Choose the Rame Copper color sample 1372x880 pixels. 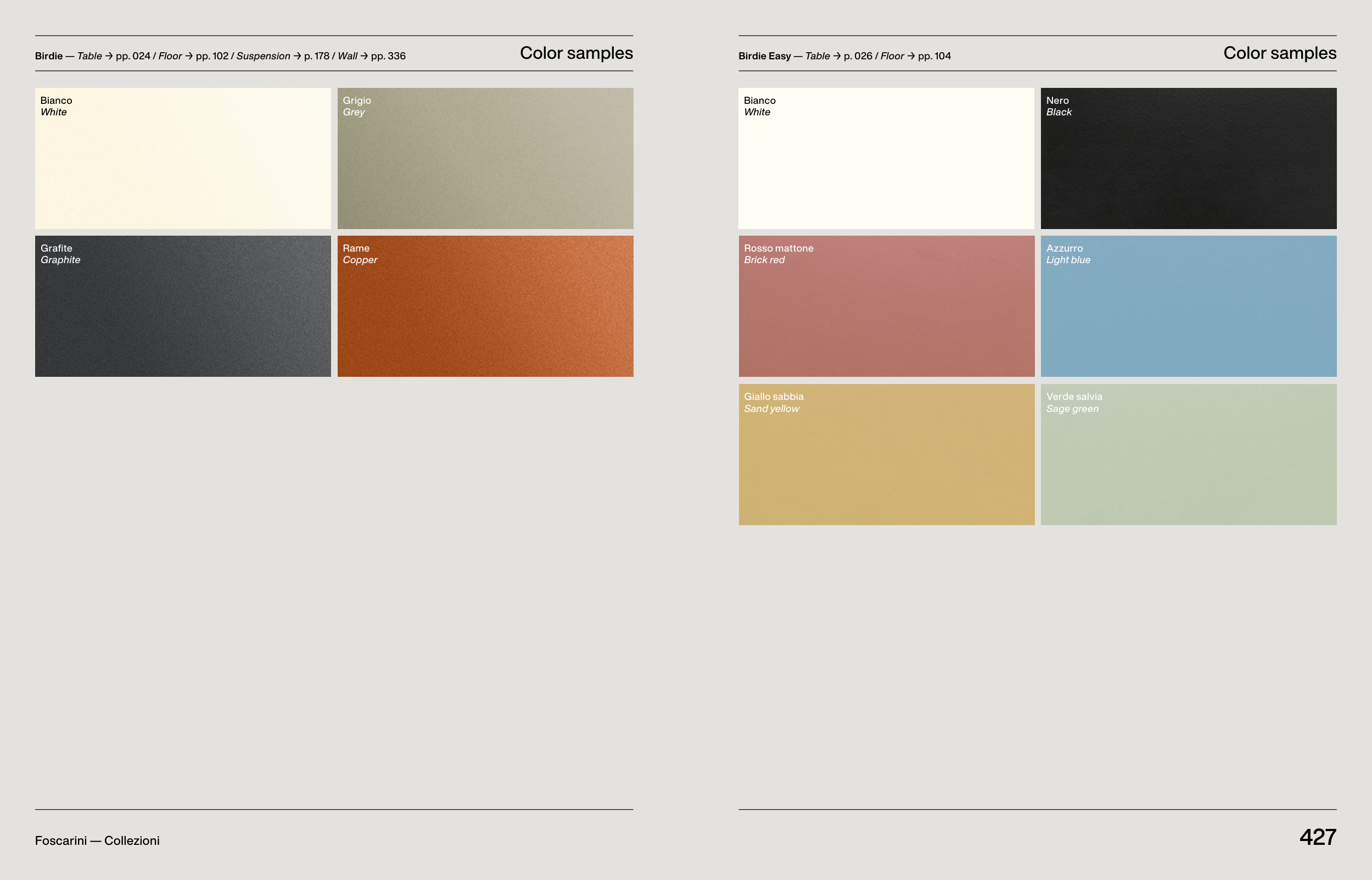(485, 307)
